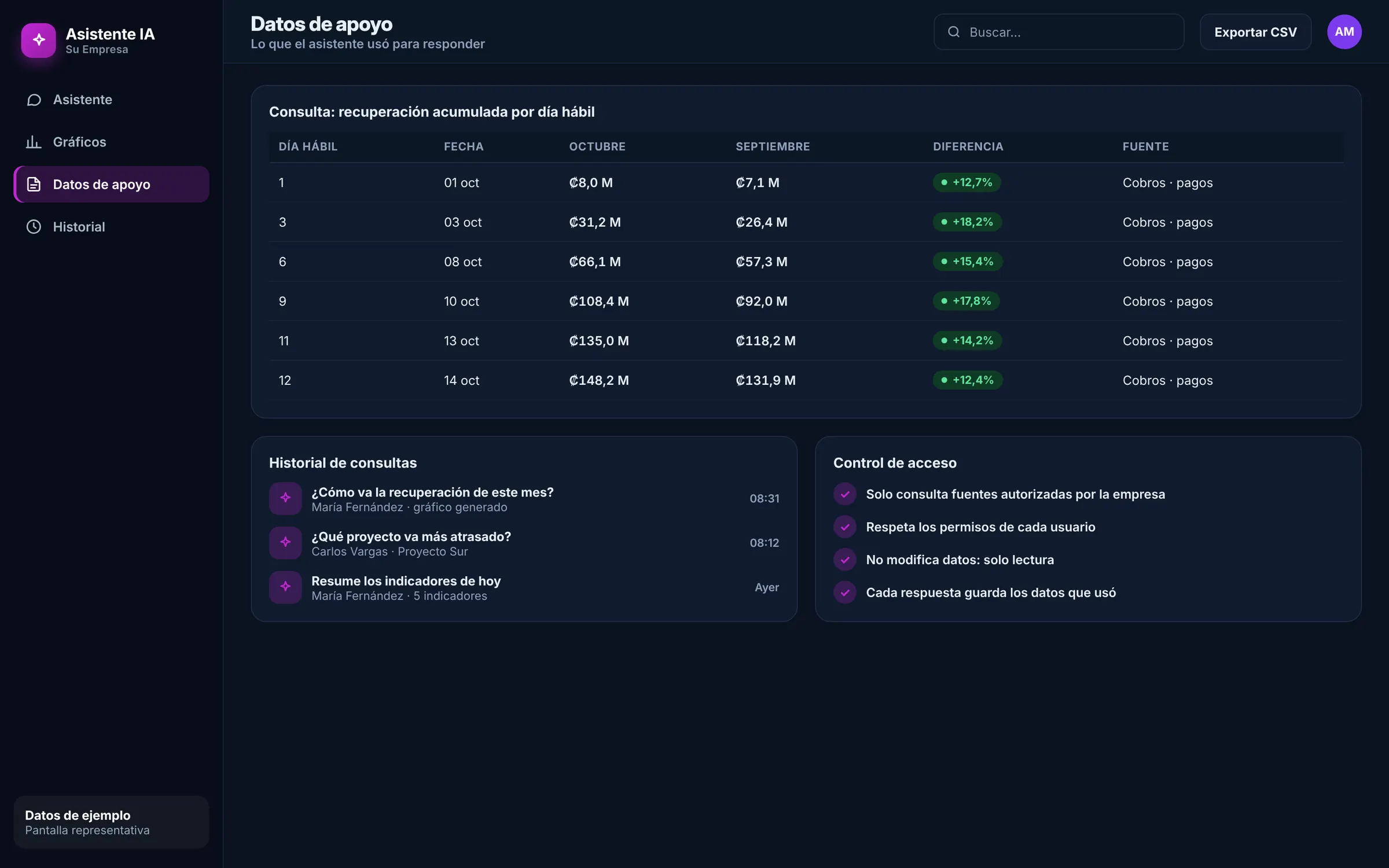
Task: Click the document icon beside Datos de apoyo
Action: [x=34, y=185]
